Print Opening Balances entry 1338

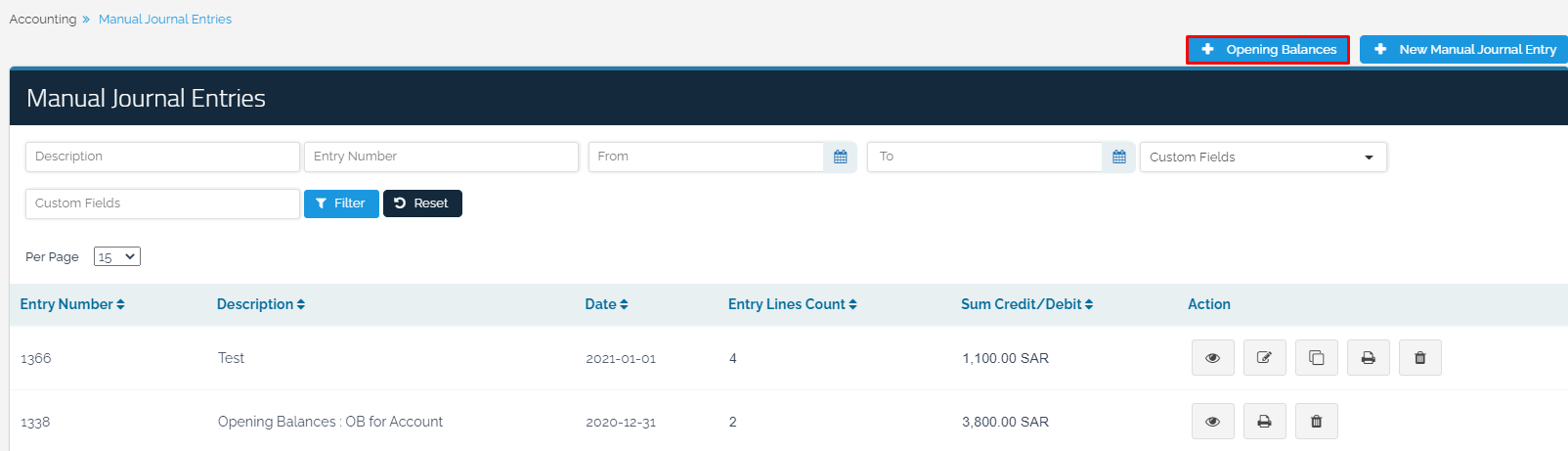pyautogui.click(x=1264, y=422)
